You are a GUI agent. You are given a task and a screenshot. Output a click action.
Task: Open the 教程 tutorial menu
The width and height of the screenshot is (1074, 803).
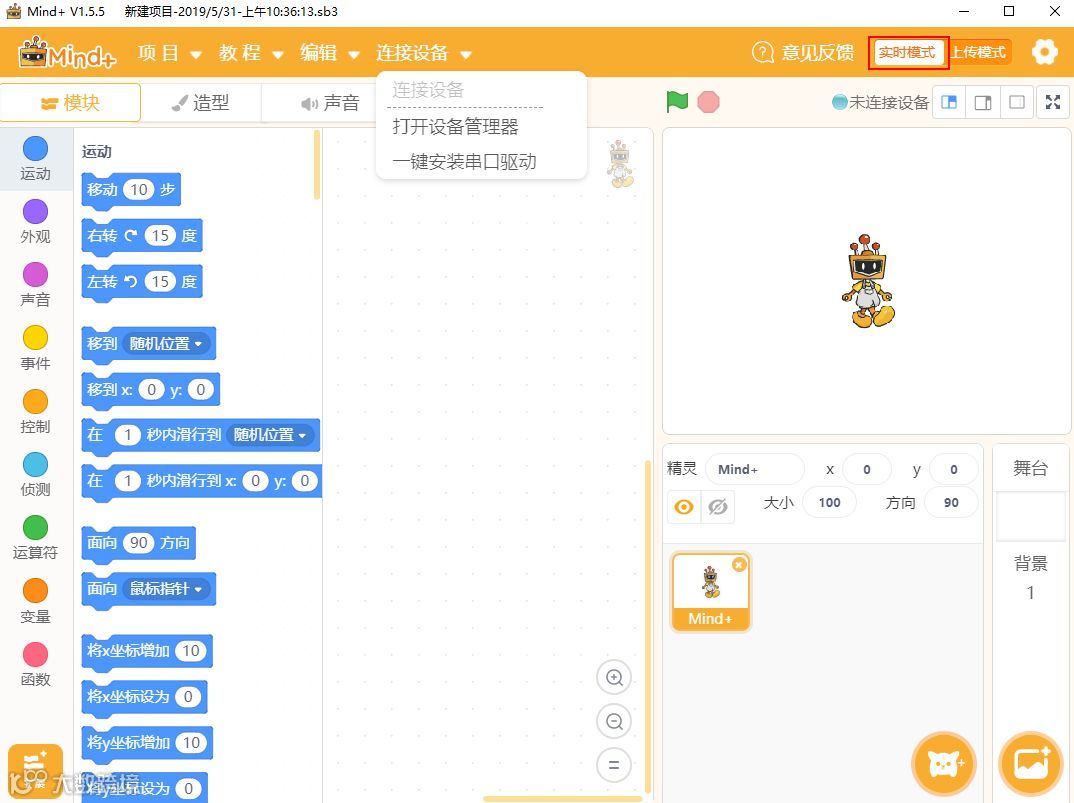251,53
